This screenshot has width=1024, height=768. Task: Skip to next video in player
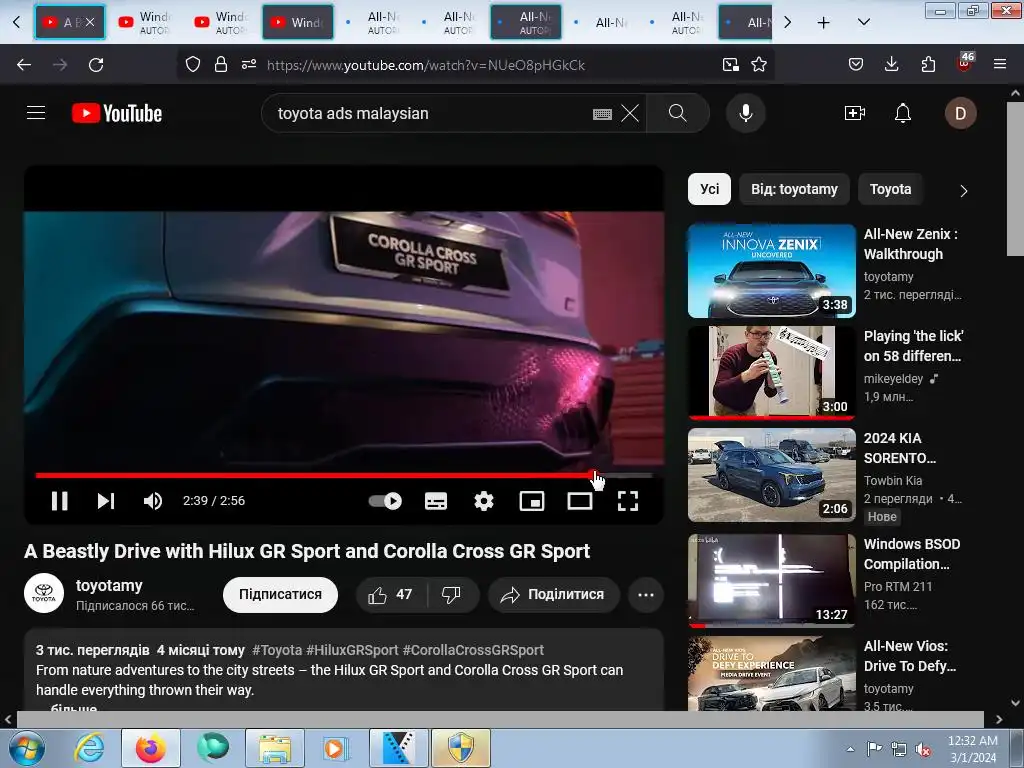click(x=106, y=501)
